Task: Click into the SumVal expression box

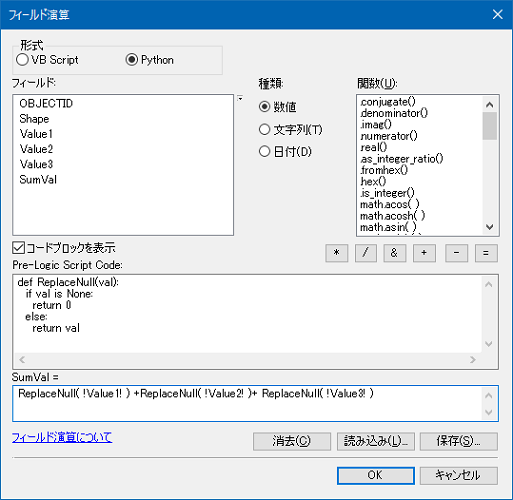Action: coord(255,403)
